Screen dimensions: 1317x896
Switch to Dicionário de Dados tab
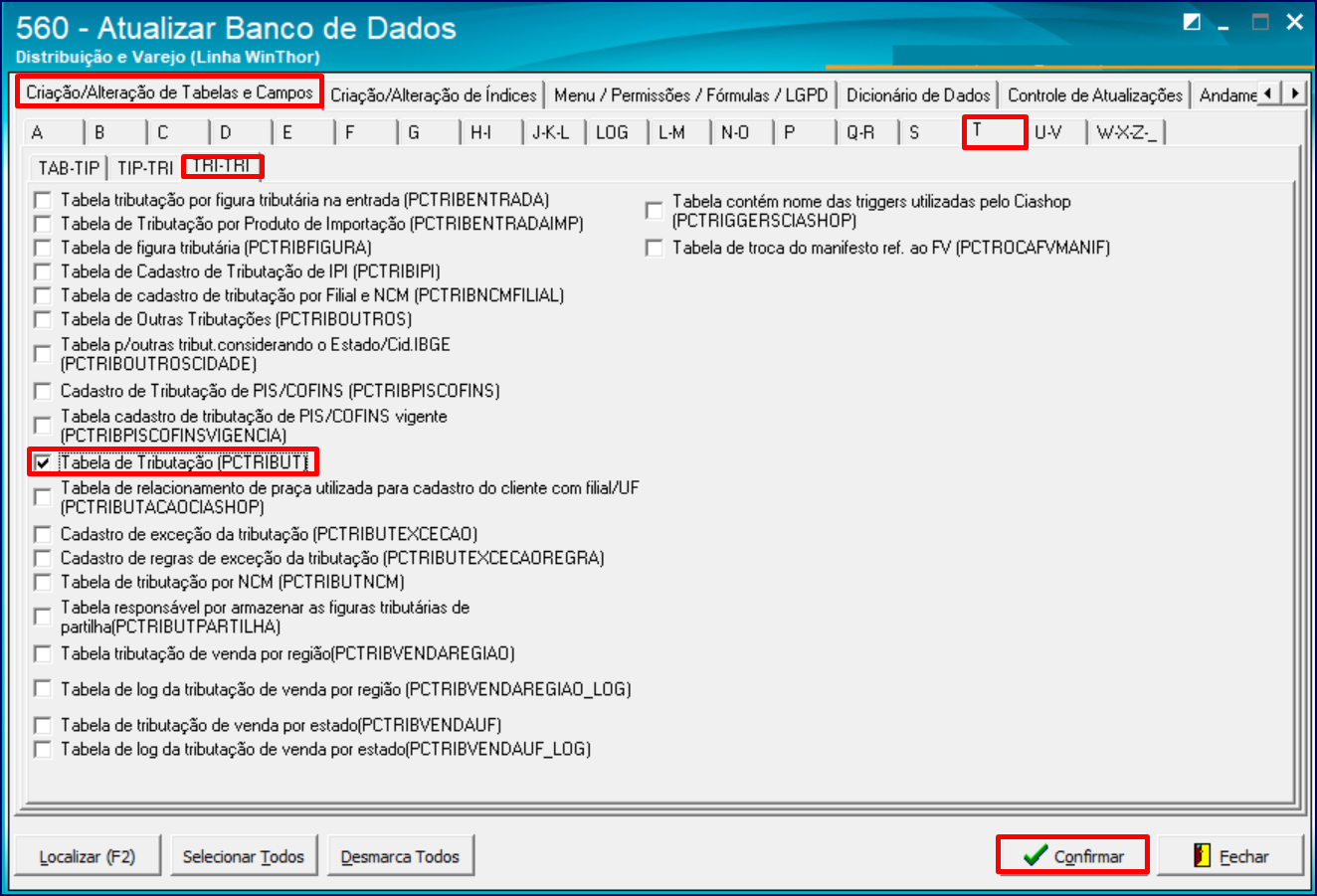pos(918,95)
